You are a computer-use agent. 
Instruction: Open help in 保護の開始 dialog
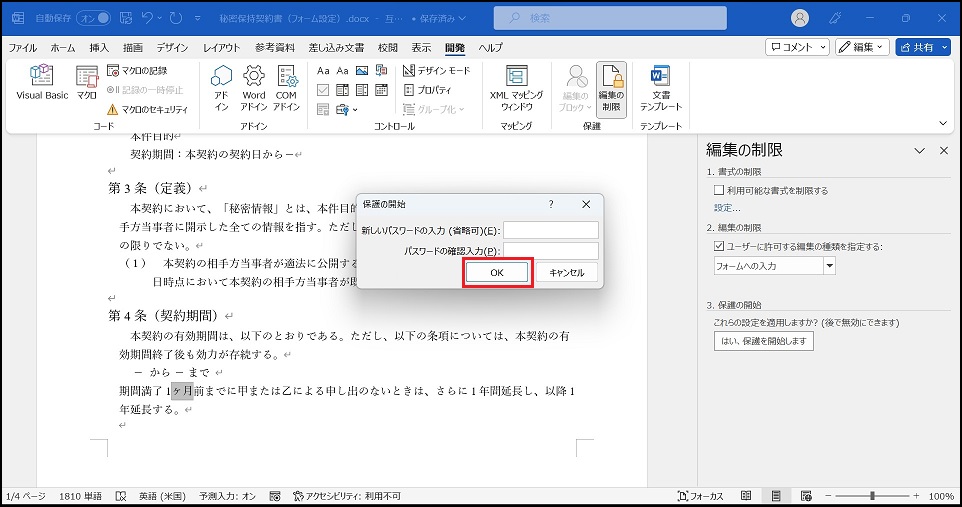[551, 204]
